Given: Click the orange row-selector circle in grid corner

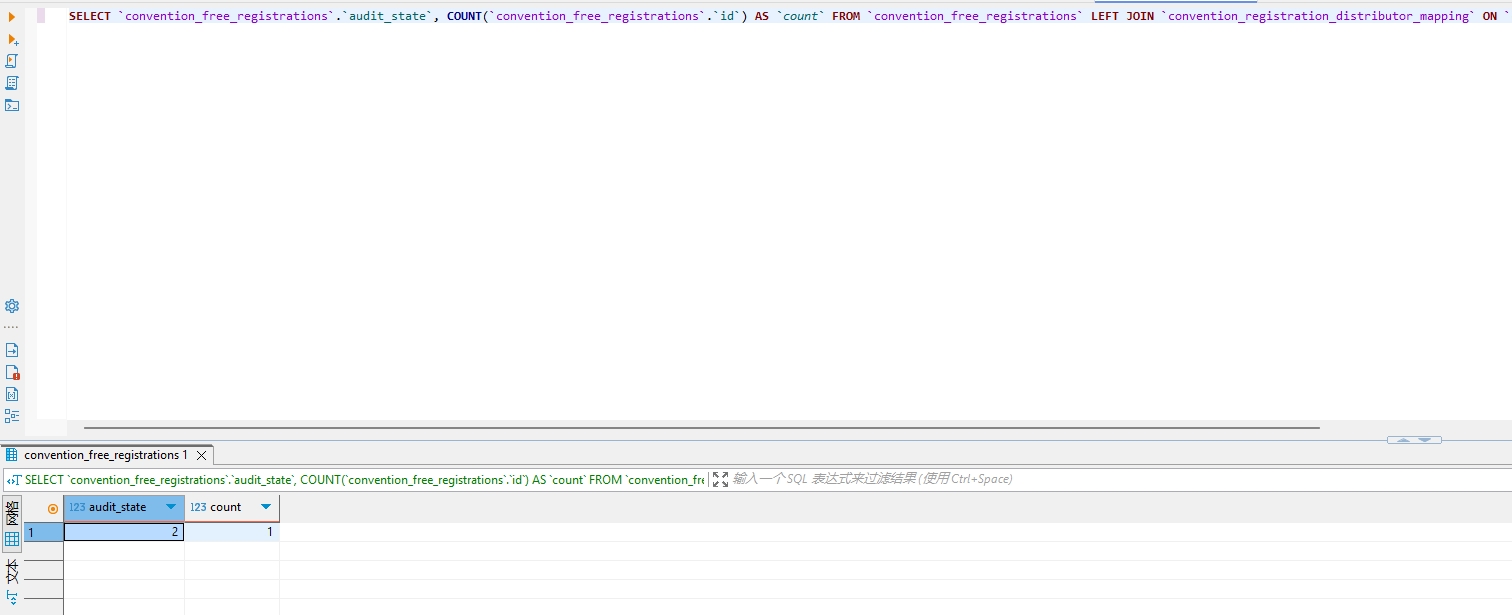Looking at the screenshot, I should click(53, 508).
